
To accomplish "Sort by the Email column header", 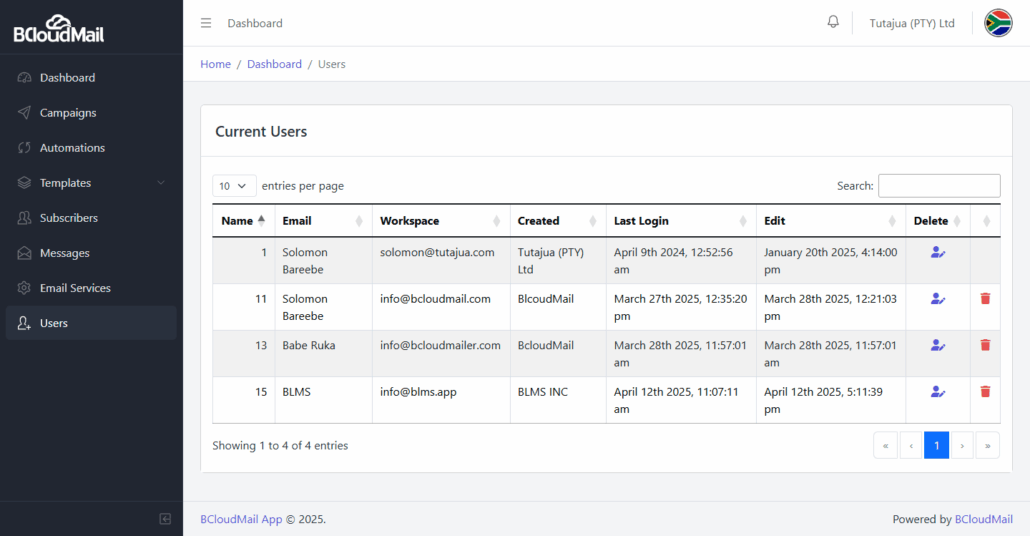I will click(323, 221).
